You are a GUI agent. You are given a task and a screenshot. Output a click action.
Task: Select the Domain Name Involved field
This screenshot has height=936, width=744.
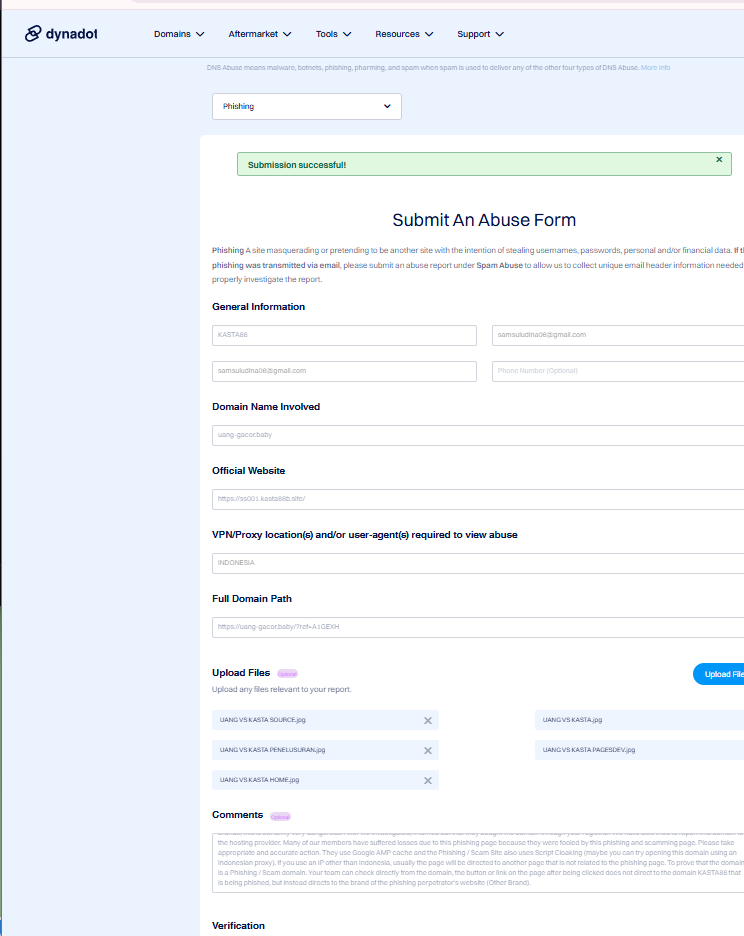tap(478, 435)
